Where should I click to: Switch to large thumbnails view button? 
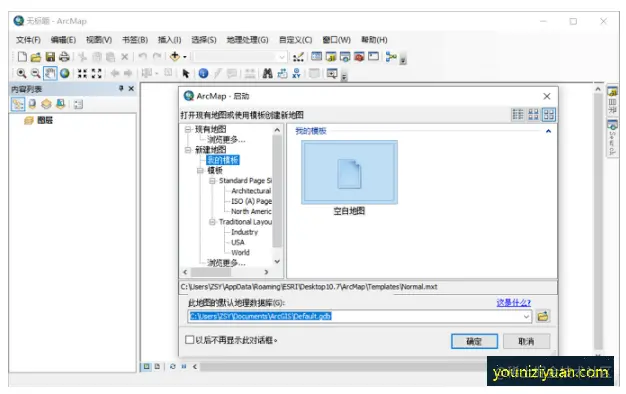[549, 115]
